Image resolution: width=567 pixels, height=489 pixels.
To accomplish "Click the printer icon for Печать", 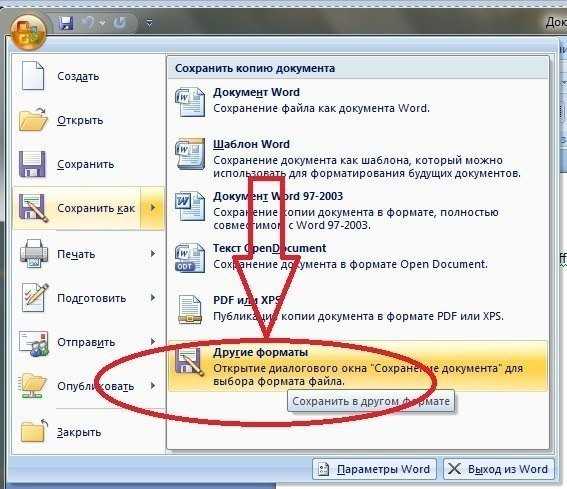I will coord(34,254).
